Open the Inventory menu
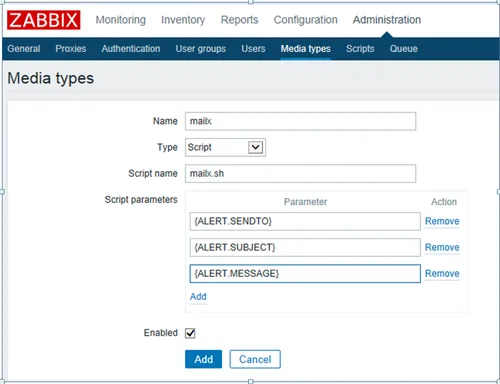The width and height of the screenshot is (500, 384). tap(183, 20)
